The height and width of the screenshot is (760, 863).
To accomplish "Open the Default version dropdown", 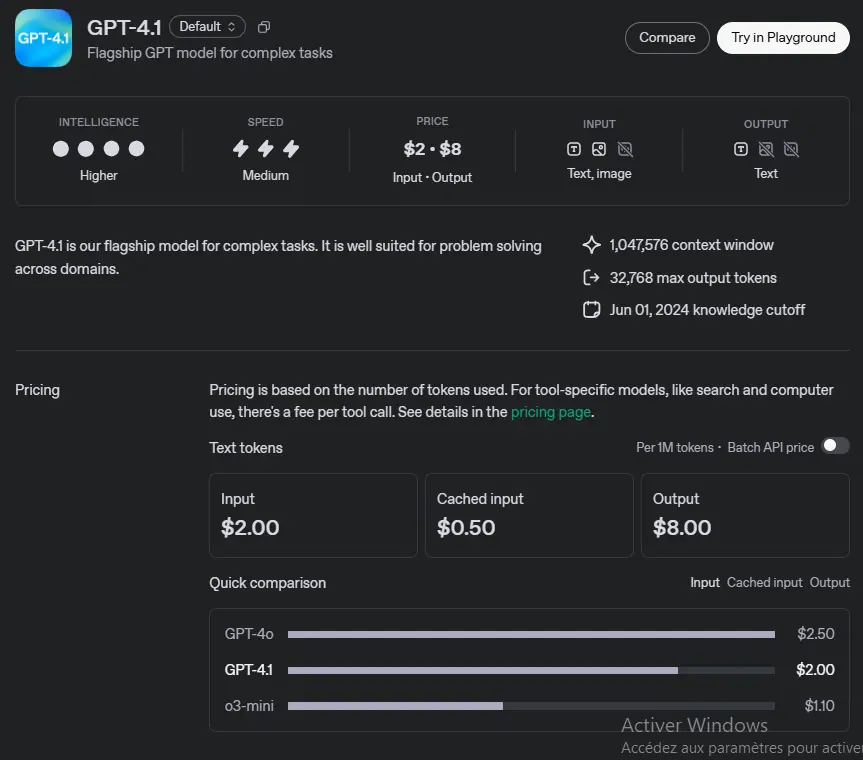I will 207,26.
